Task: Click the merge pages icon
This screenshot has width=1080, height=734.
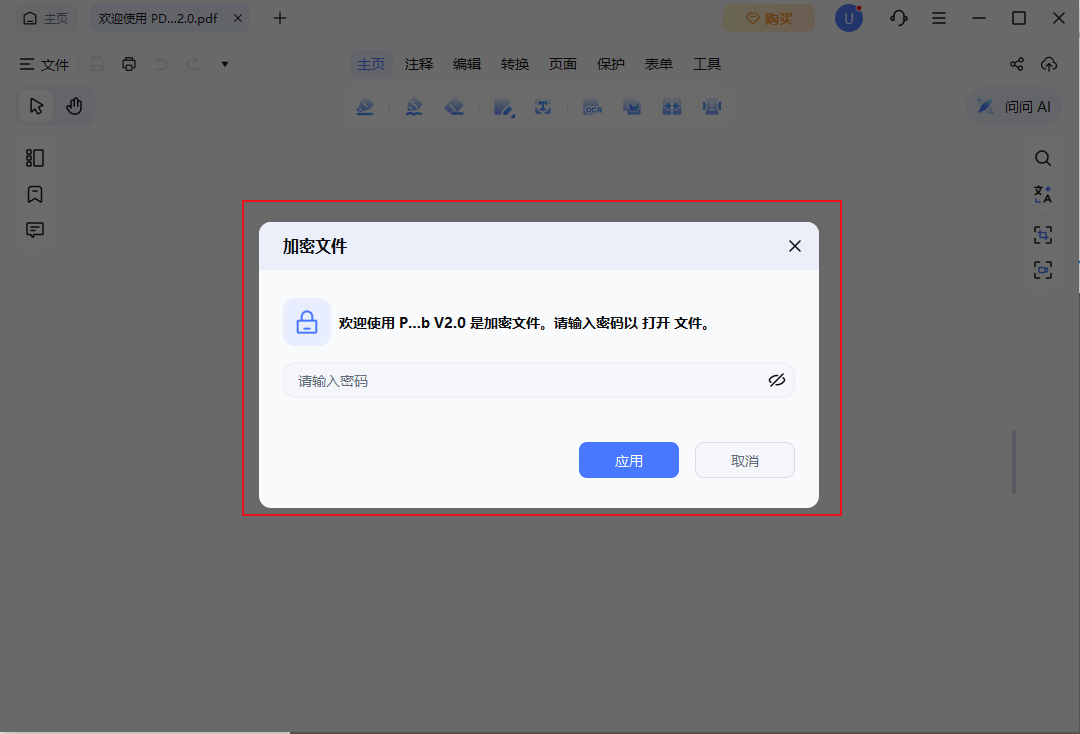Action: (x=672, y=107)
